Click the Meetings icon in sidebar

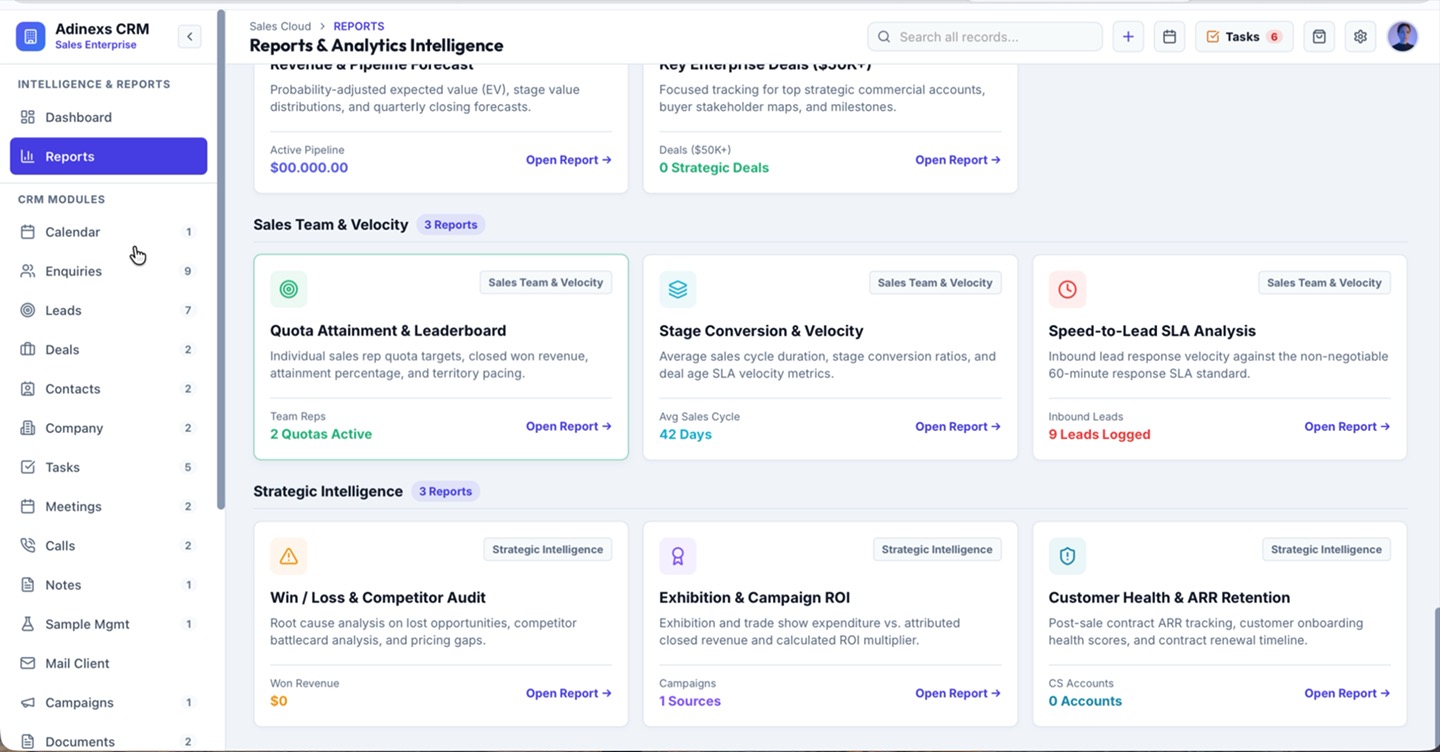click(x=28, y=506)
